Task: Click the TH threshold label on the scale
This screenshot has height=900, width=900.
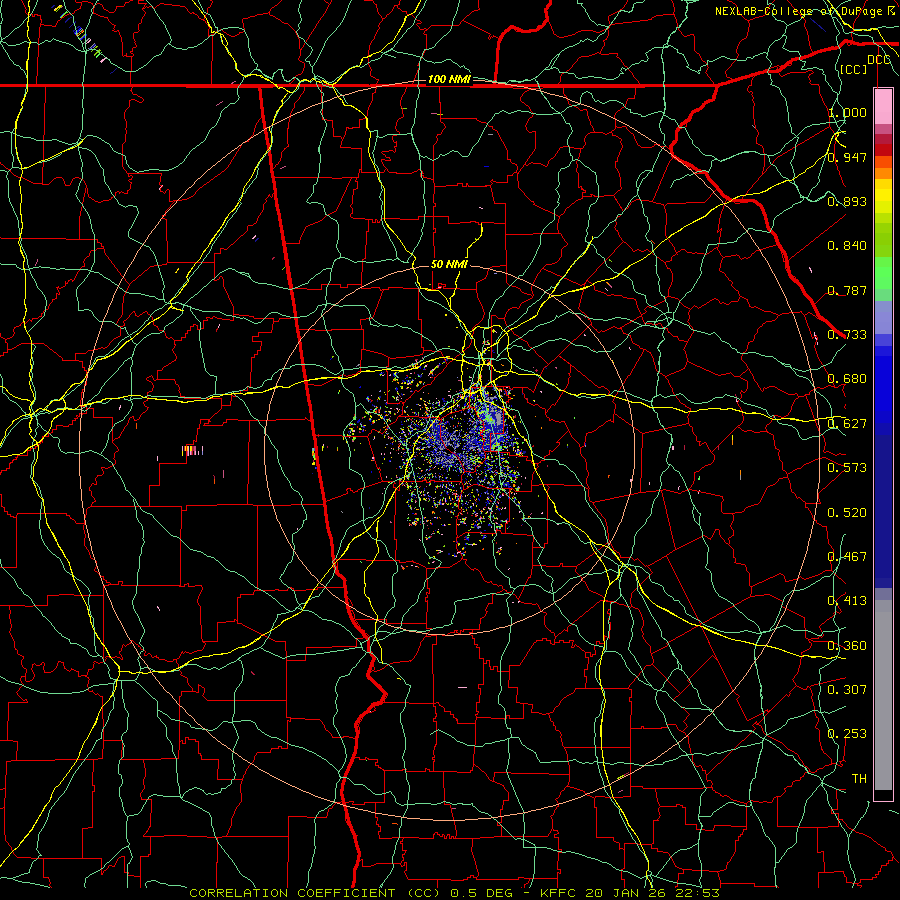Action: (x=859, y=779)
